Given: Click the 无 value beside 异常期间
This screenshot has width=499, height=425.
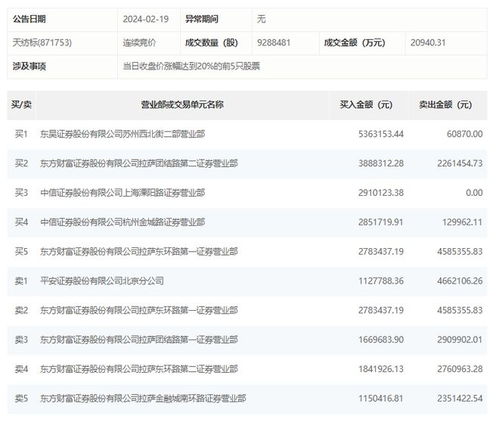Looking at the screenshot, I should 261,19.
